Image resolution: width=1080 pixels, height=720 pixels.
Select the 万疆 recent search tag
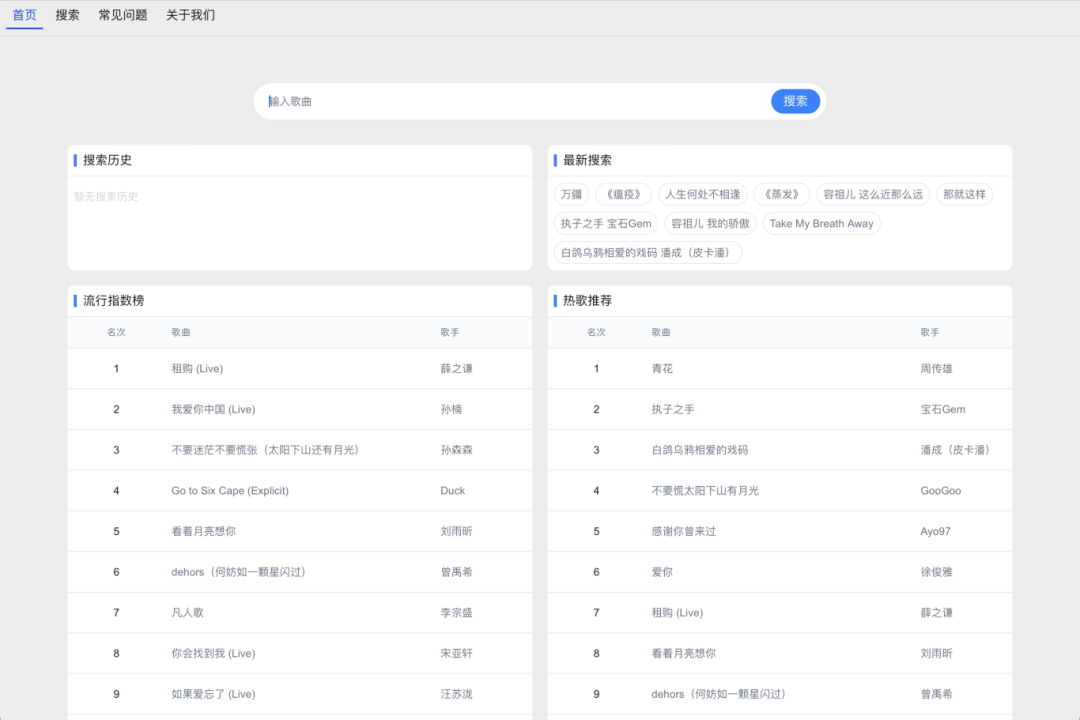[571, 194]
